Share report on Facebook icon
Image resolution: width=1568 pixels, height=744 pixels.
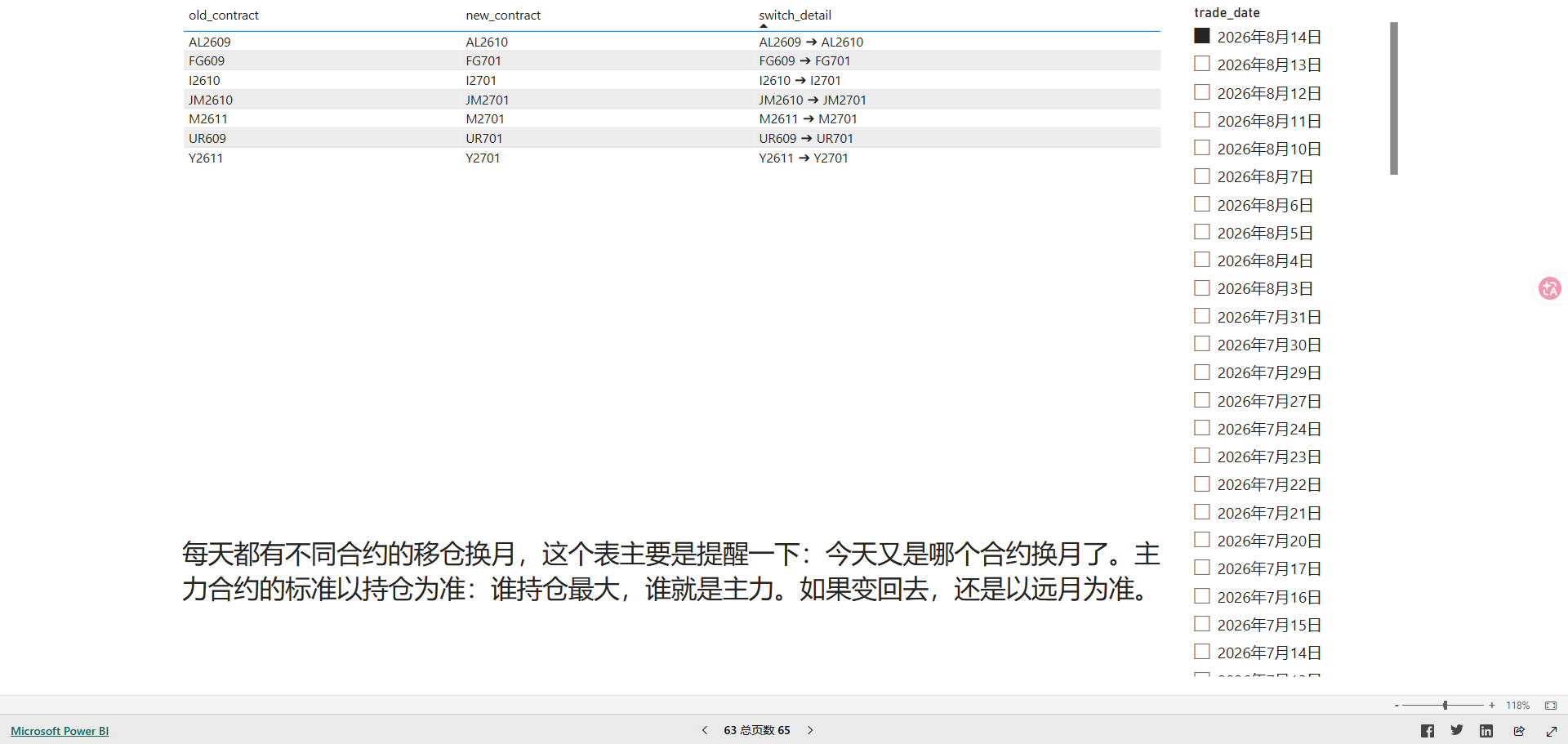point(1427,731)
